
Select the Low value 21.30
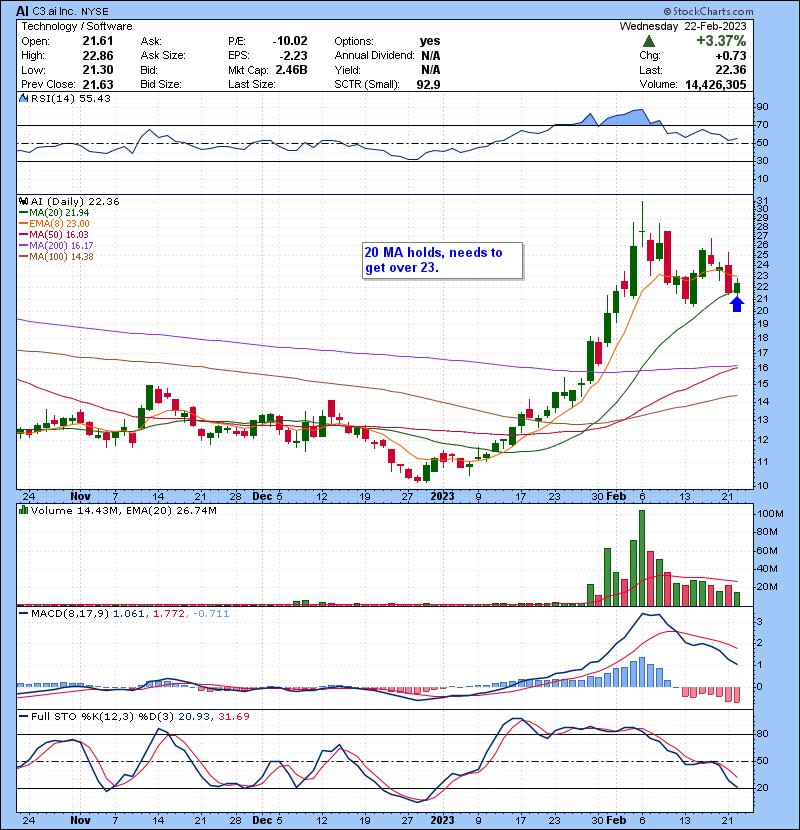click(x=98, y=70)
